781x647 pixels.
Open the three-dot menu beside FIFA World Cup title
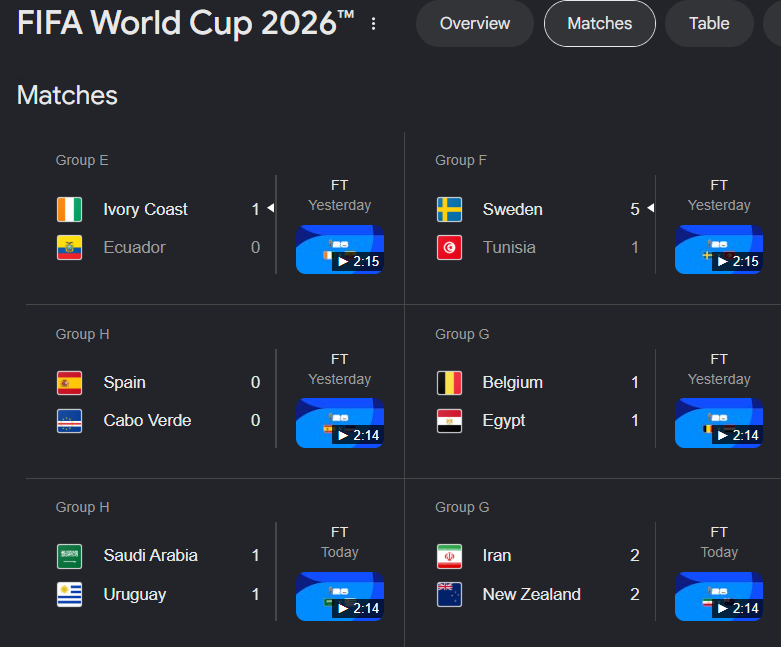pyautogui.click(x=374, y=24)
